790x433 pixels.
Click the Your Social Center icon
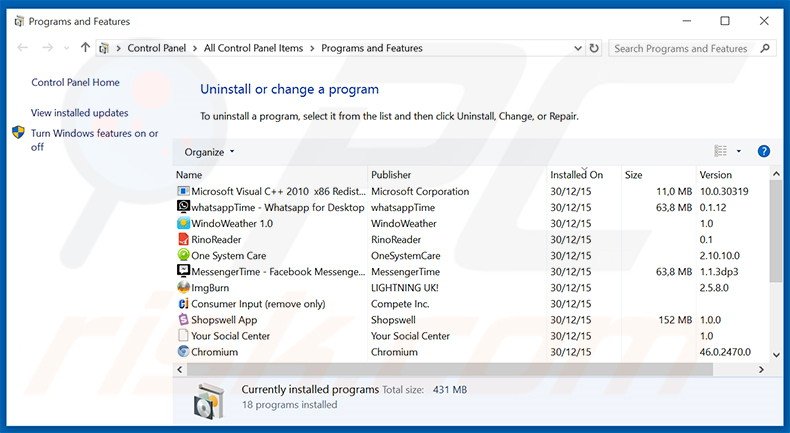click(183, 335)
